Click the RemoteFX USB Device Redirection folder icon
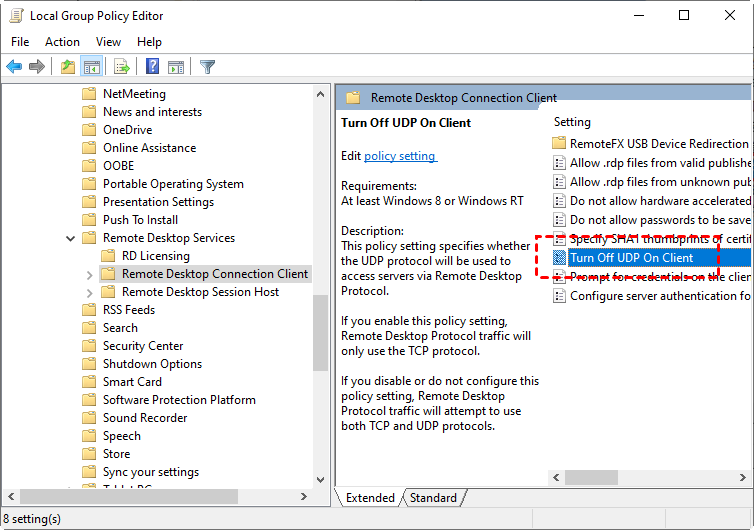This screenshot has height=530, width=754. [559, 143]
